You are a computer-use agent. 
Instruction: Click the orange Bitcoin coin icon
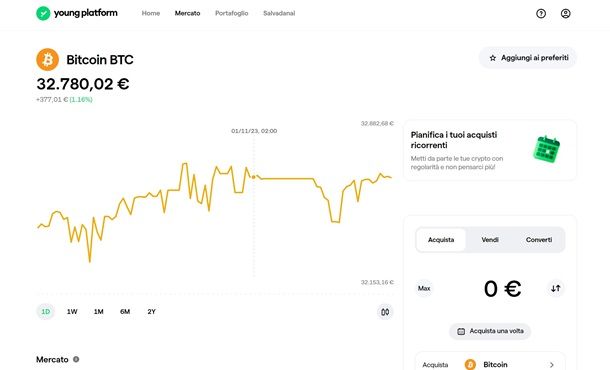(47, 60)
